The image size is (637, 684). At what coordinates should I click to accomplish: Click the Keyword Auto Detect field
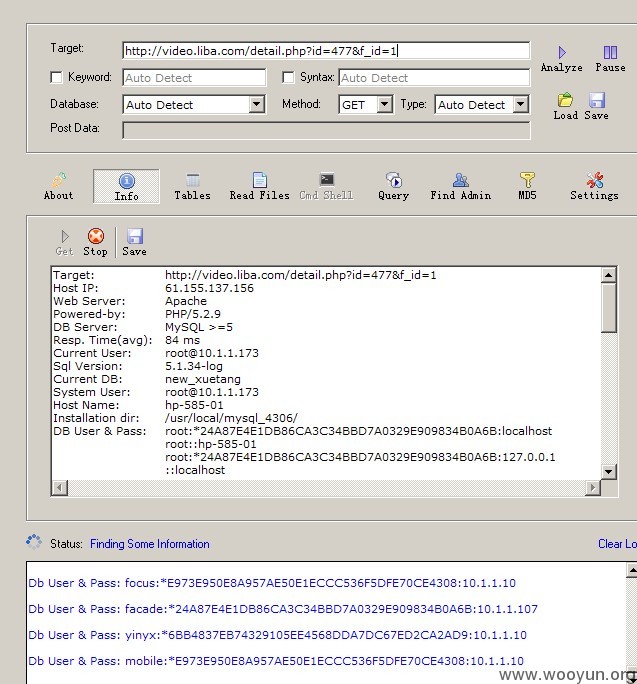point(194,78)
